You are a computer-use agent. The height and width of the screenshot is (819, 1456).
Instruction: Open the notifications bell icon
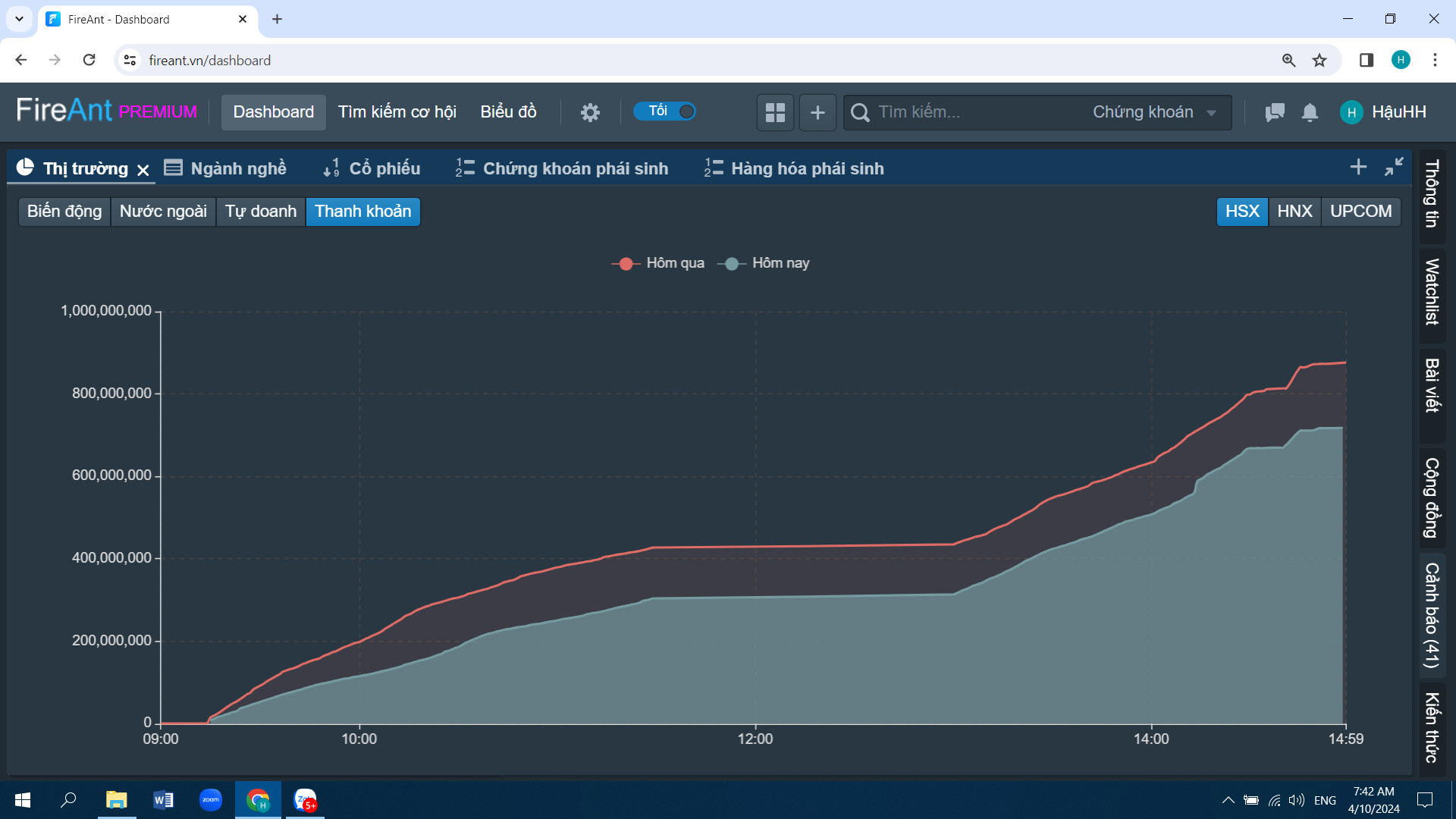pyautogui.click(x=1310, y=112)
